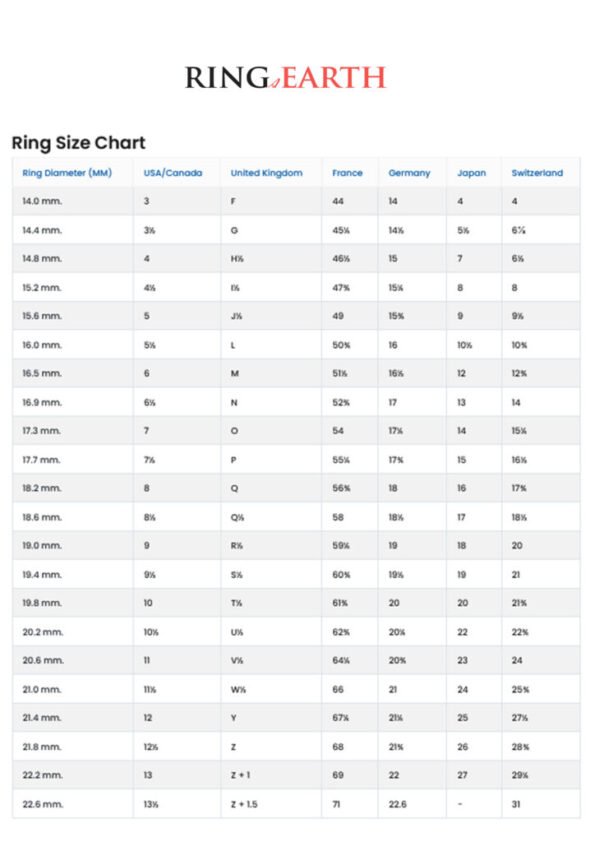Click the Japan column header
This screenshot has width=595, height=842.
point(471,173)
